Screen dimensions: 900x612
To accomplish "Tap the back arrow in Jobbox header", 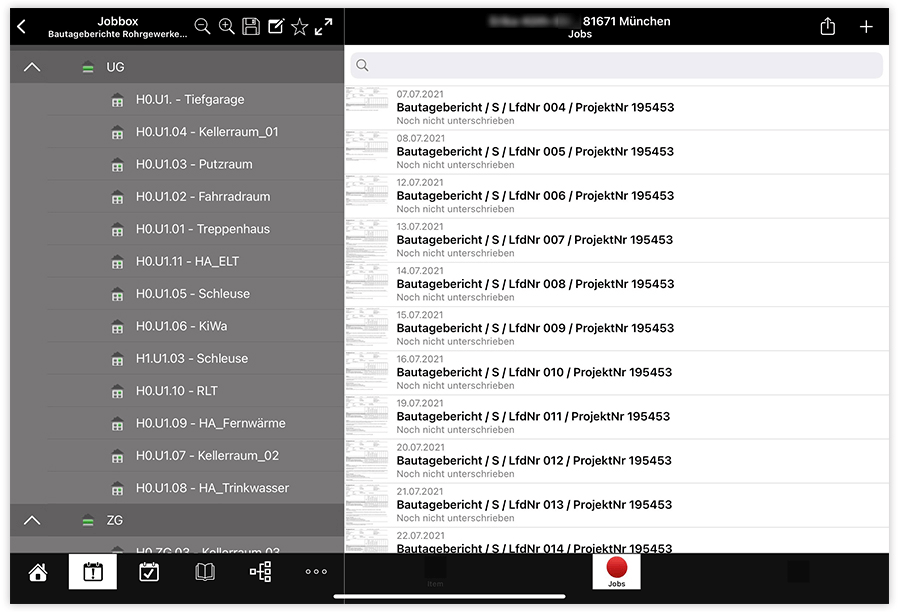I will 22,27.
